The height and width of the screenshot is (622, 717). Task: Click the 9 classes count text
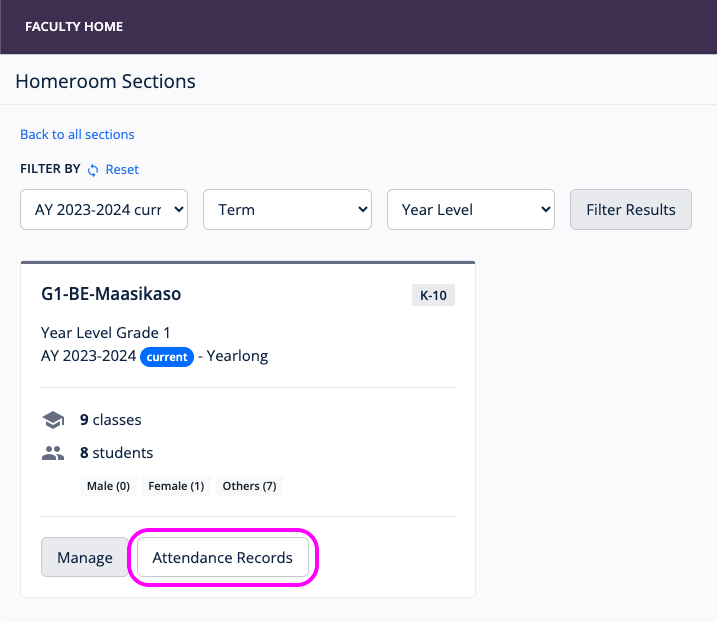pyautogui.click(x=110, y=420)
